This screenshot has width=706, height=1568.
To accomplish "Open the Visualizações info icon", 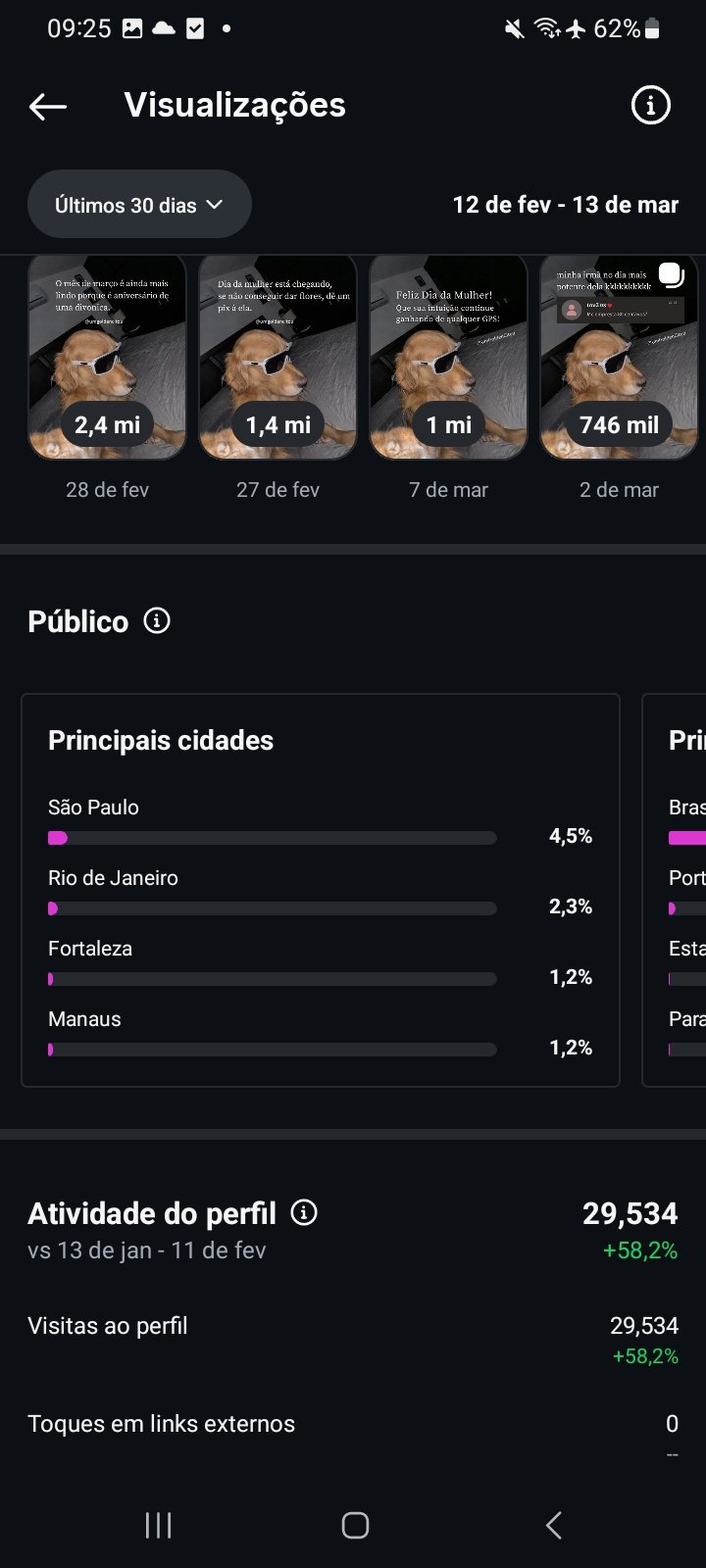I will point(650,105).
